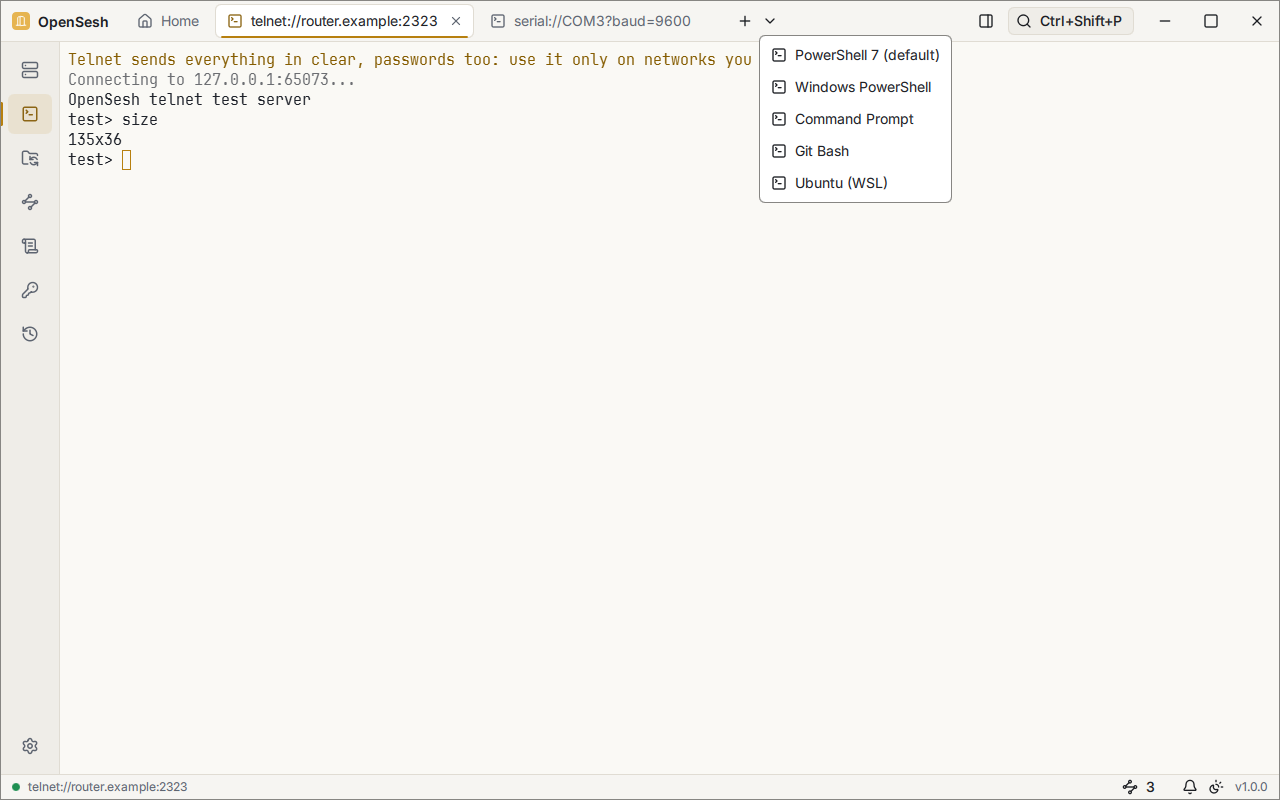Click the tunnels count 3 in status bar

1139,787
